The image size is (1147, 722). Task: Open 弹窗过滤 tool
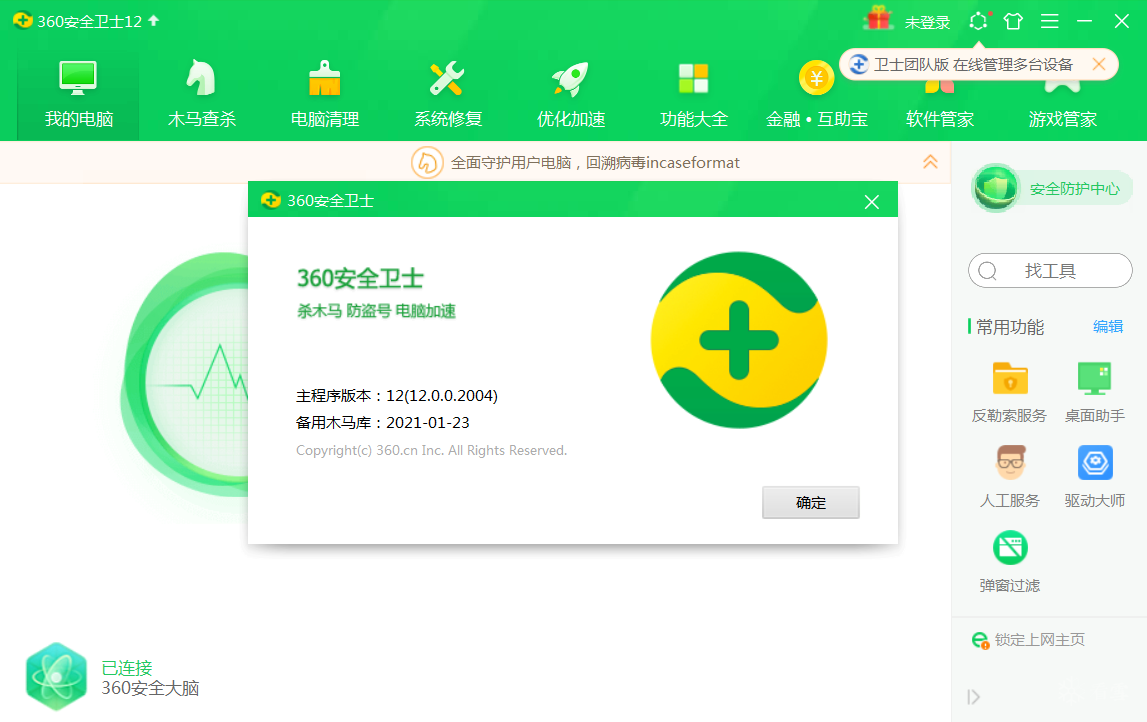pyautogui.click(x=1009, y=562)
